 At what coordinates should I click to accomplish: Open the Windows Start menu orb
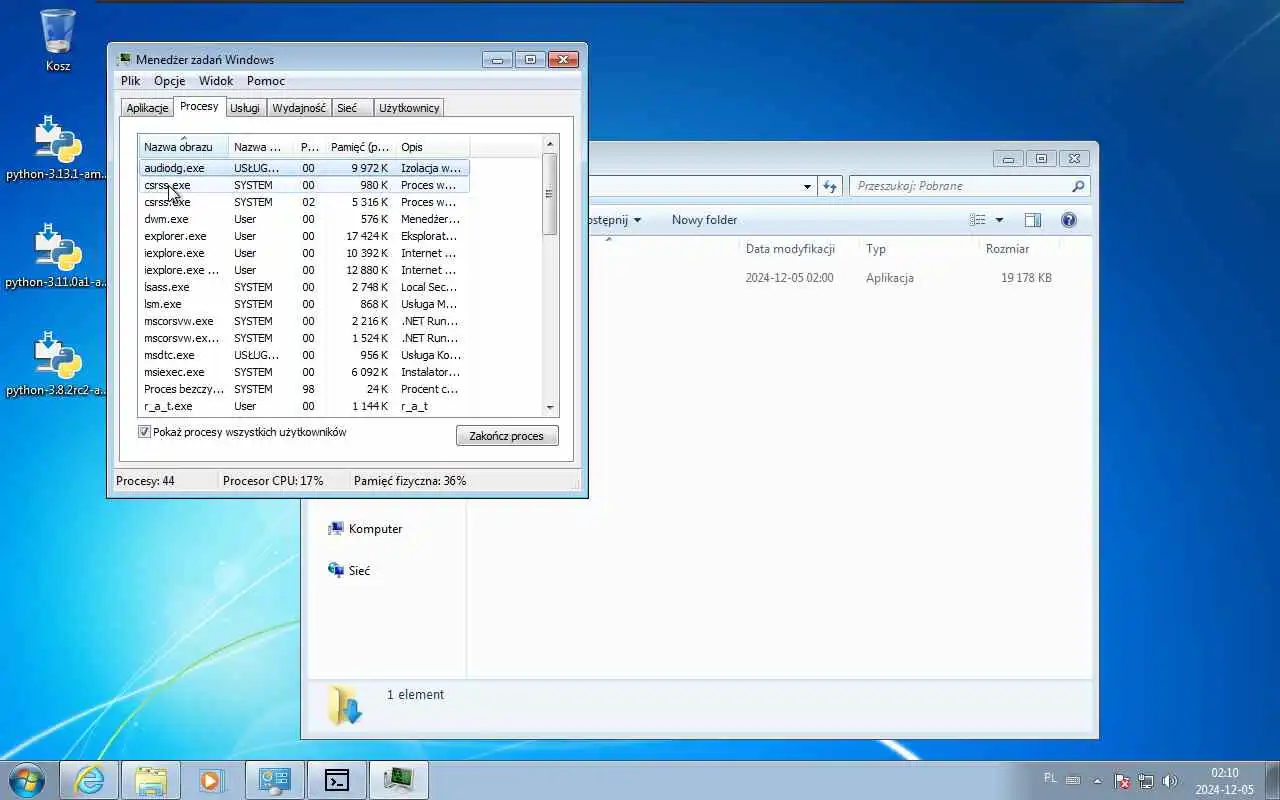(27, 780)
